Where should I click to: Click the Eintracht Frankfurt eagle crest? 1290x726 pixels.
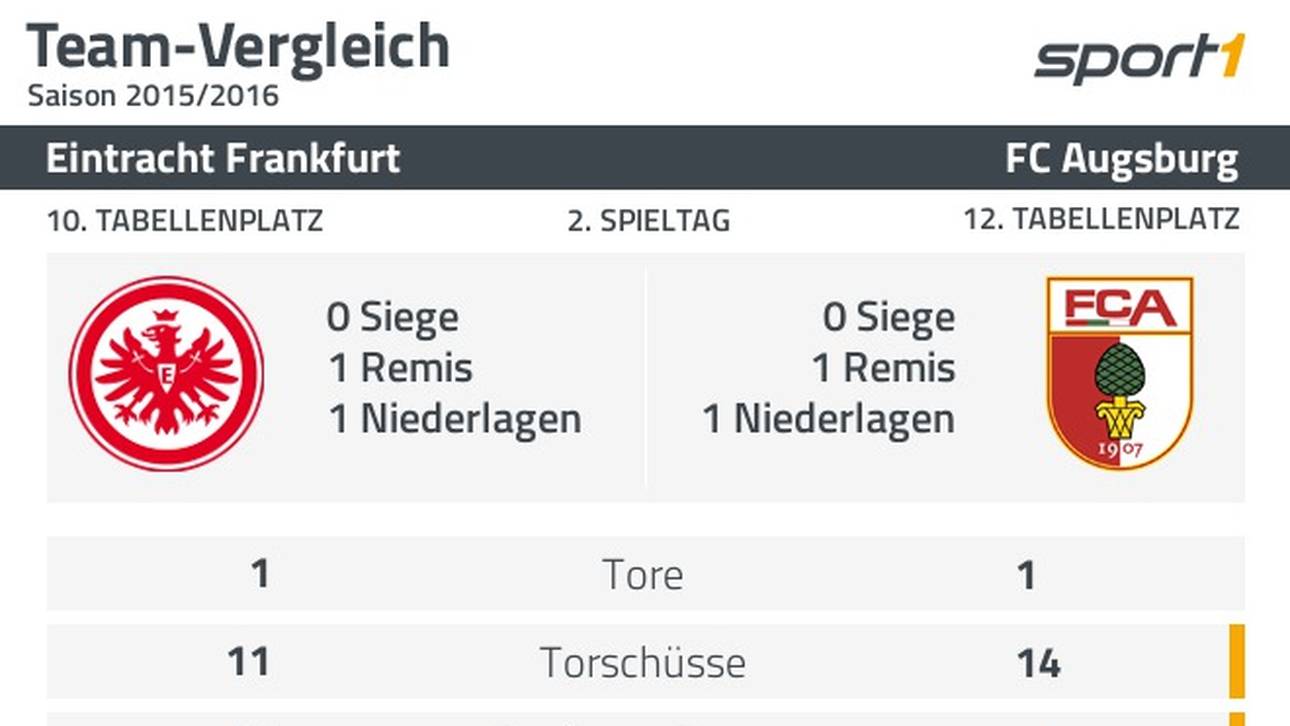point(166,374)
